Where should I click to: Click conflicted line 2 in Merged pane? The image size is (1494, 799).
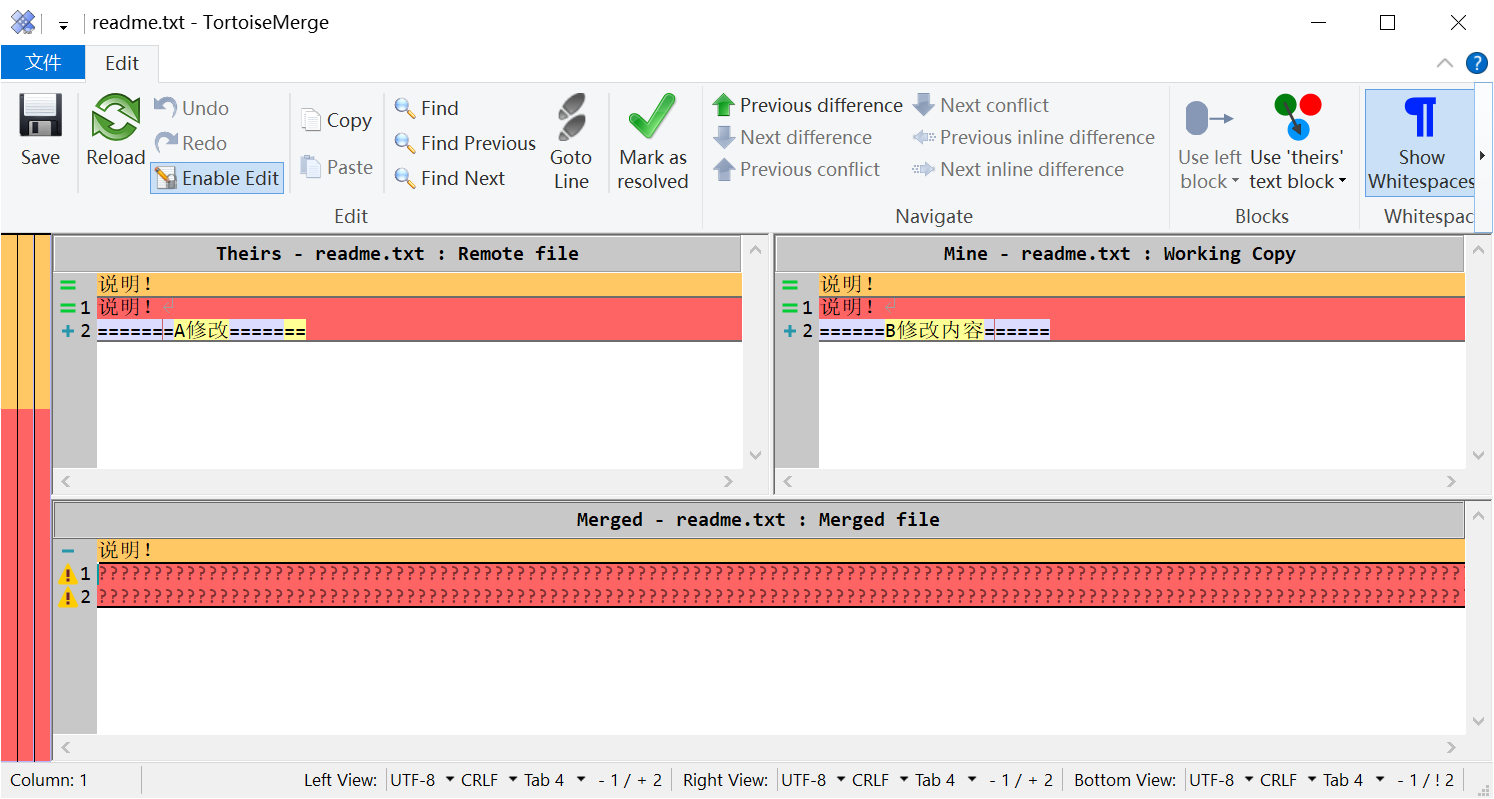(781, 597)
